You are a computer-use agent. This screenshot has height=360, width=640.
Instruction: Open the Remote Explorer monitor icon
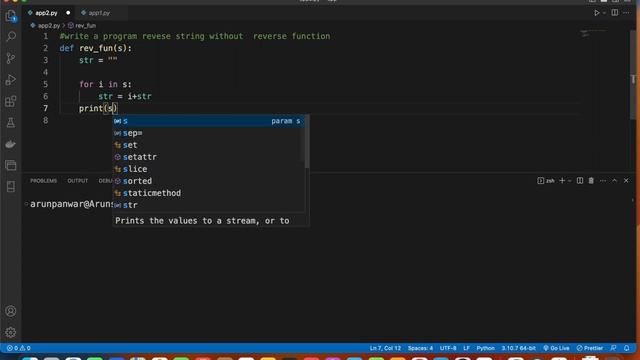pos(11,165)
